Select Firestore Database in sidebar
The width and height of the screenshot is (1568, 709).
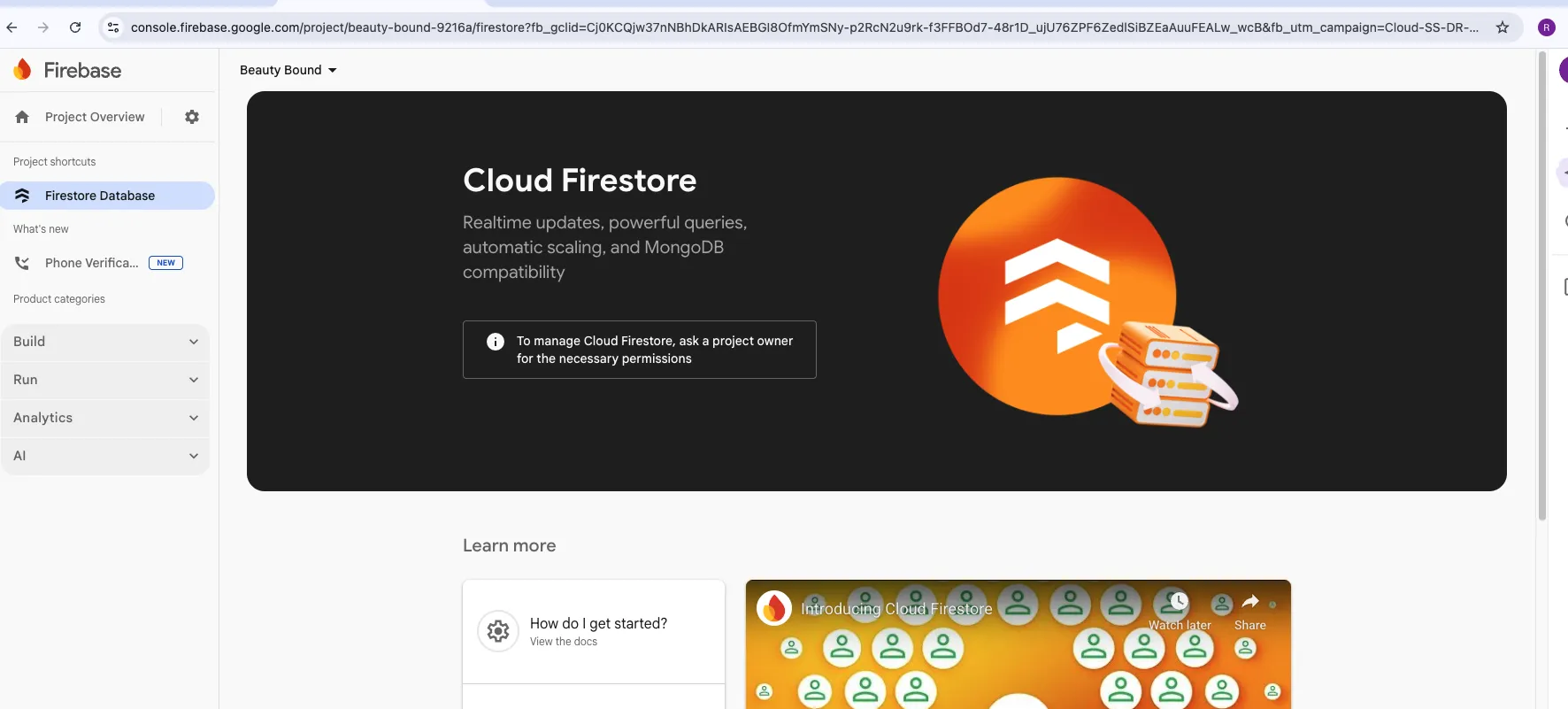click(107, 196)
